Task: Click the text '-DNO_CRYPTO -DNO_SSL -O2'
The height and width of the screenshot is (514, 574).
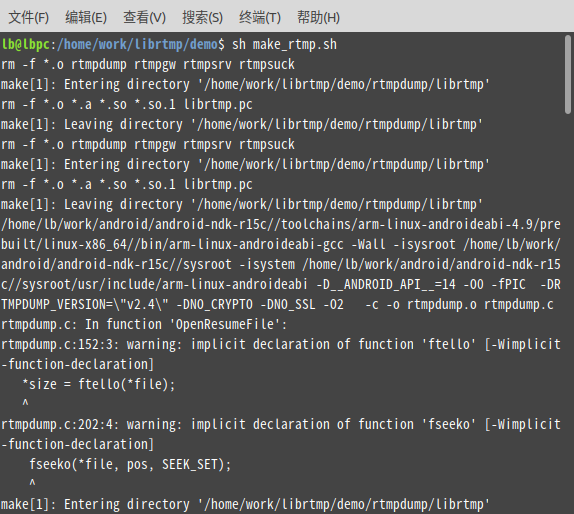Action: (x=260, y=304)
